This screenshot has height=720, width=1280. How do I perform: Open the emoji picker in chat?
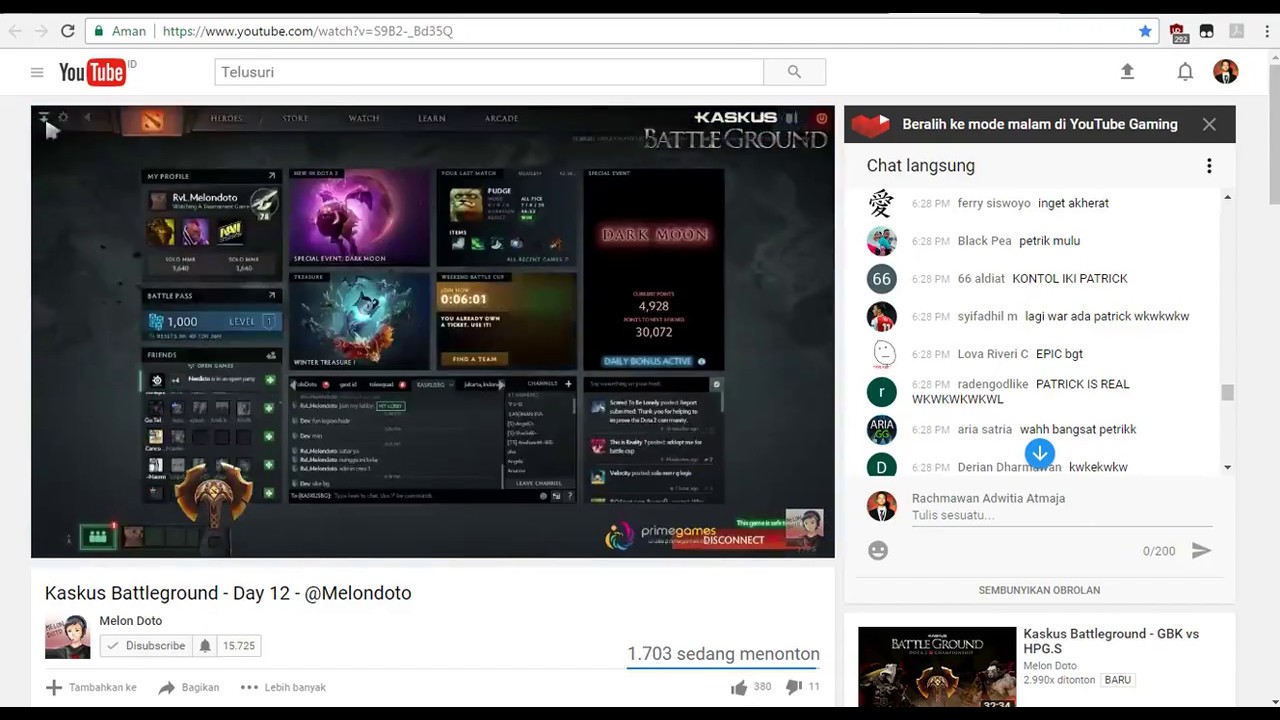[878, 550]
